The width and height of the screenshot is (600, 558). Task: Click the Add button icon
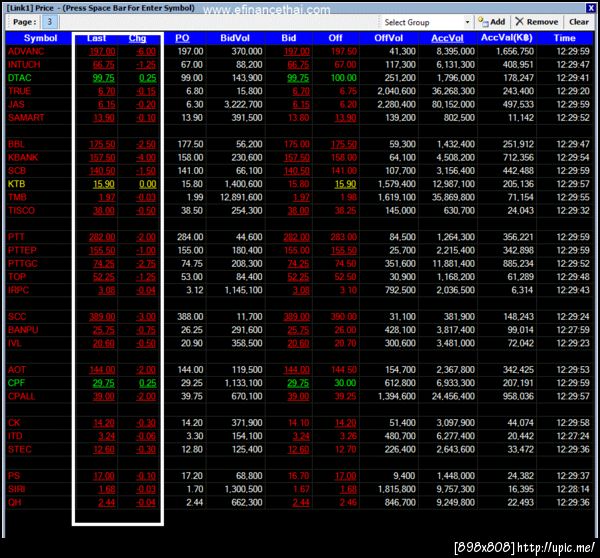point(483,21)
